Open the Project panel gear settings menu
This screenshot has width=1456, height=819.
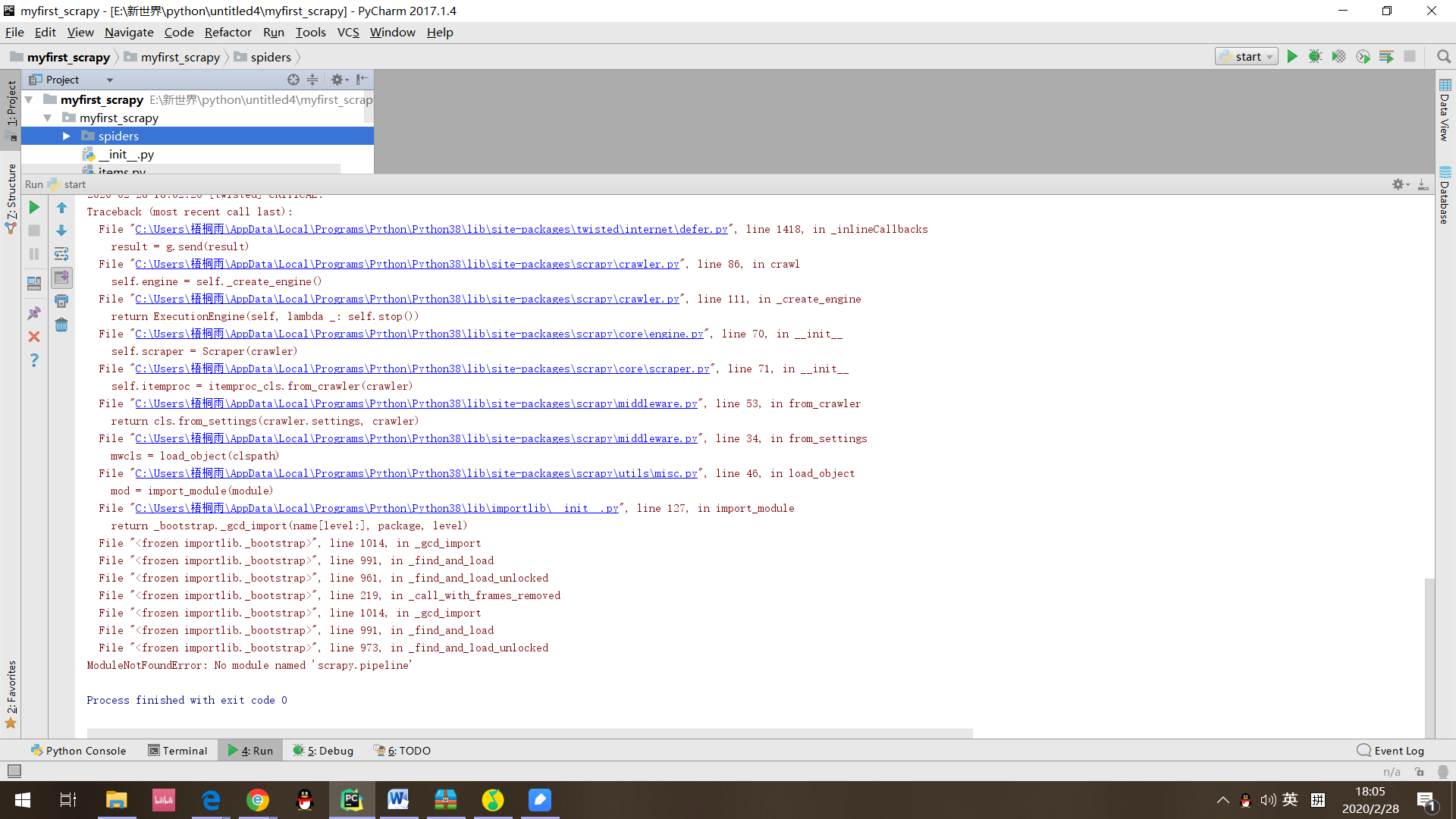(340, 80)
